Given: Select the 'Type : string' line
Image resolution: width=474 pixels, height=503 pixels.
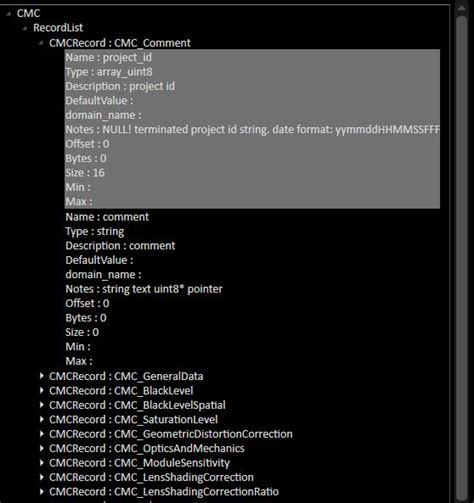Looking at the screenshot, I should [x=95, y=231].
